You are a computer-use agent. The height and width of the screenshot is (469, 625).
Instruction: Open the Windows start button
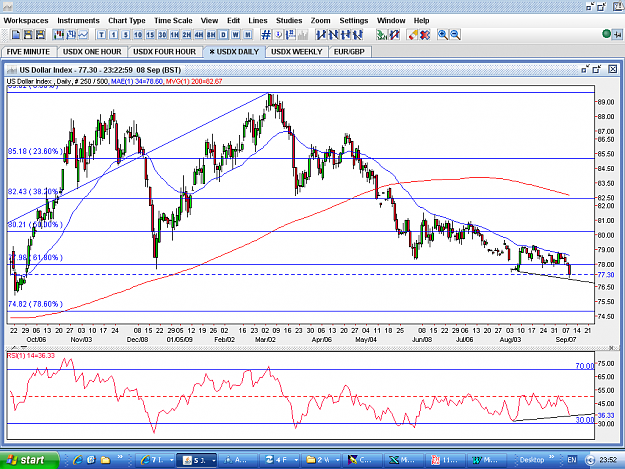[x=29, y=460]
